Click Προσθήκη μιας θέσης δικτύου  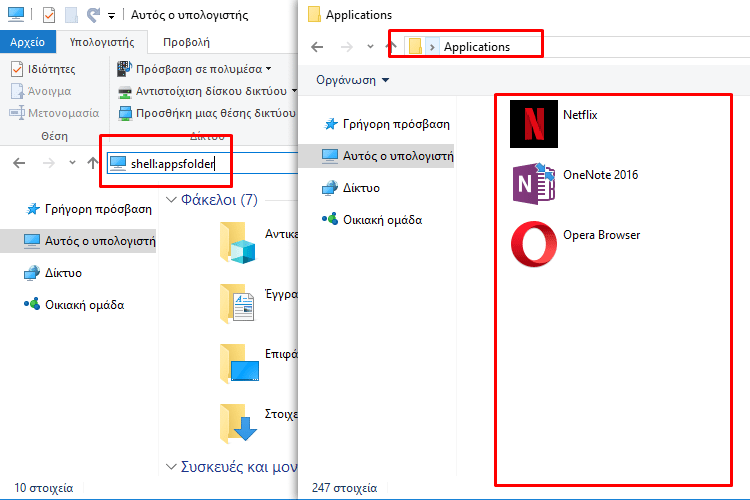[207, 113]
